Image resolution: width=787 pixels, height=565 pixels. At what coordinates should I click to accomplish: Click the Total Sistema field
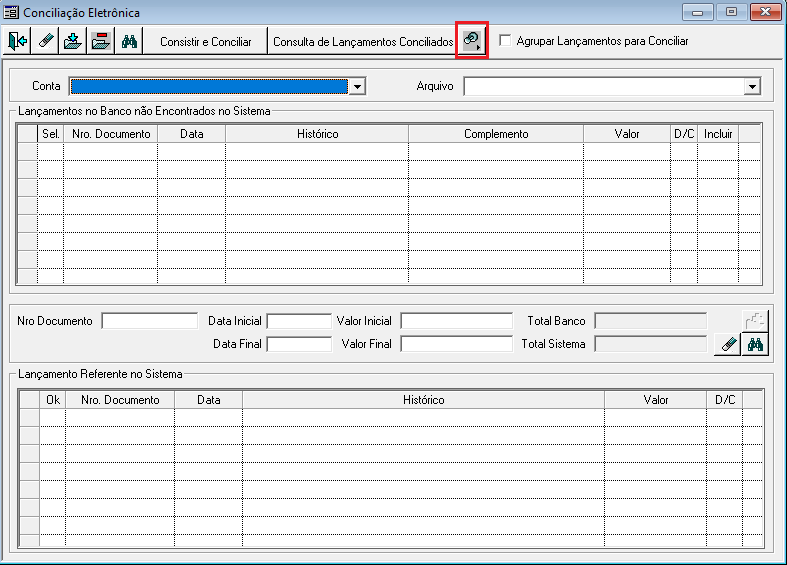[650, 344]
